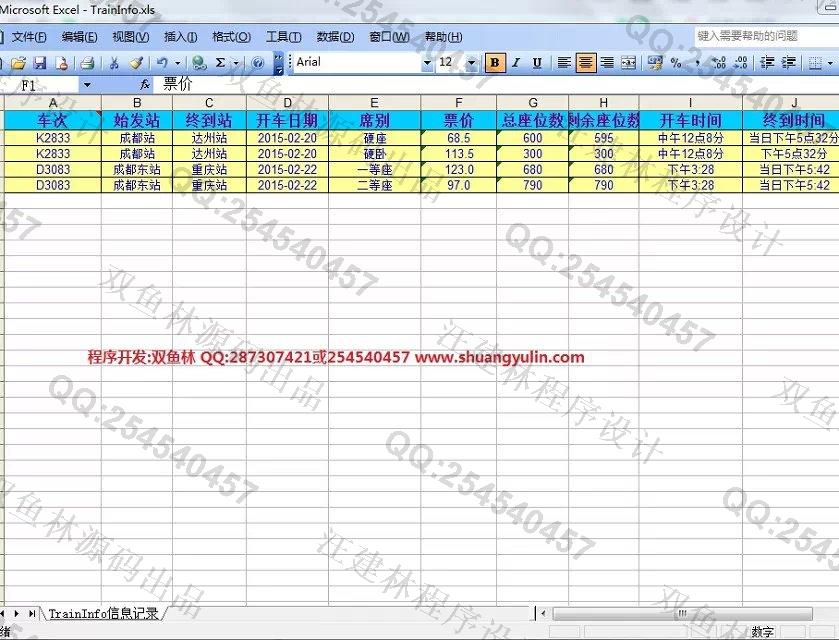This screenshot has height=640, width=839.
Task: Select the TrainInfo信息记录 sheet tab
Action: coord(103,614)
